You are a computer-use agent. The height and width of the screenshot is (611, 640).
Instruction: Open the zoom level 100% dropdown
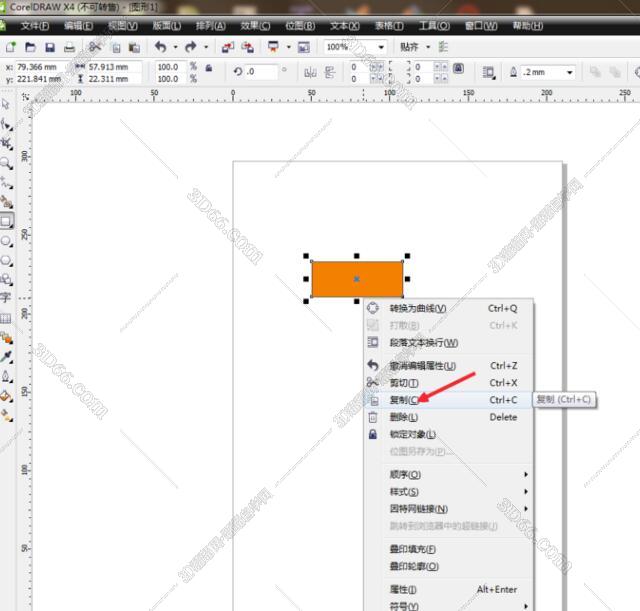point(381,47)
